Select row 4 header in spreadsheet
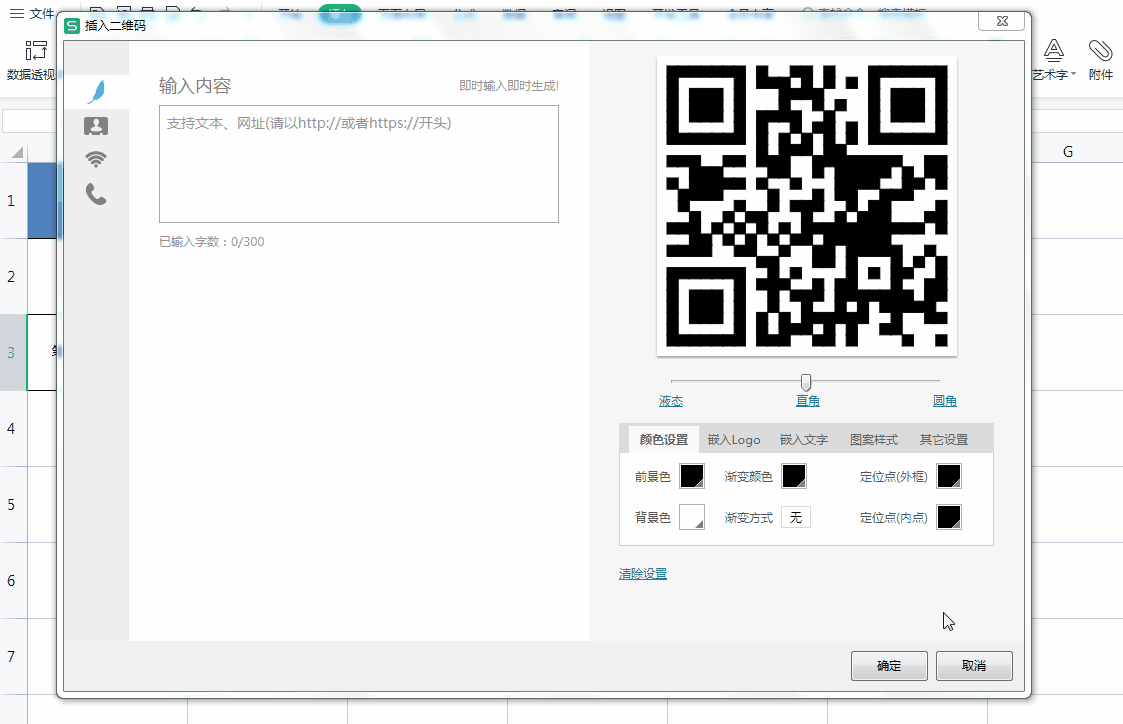 (x=13, y=428)
